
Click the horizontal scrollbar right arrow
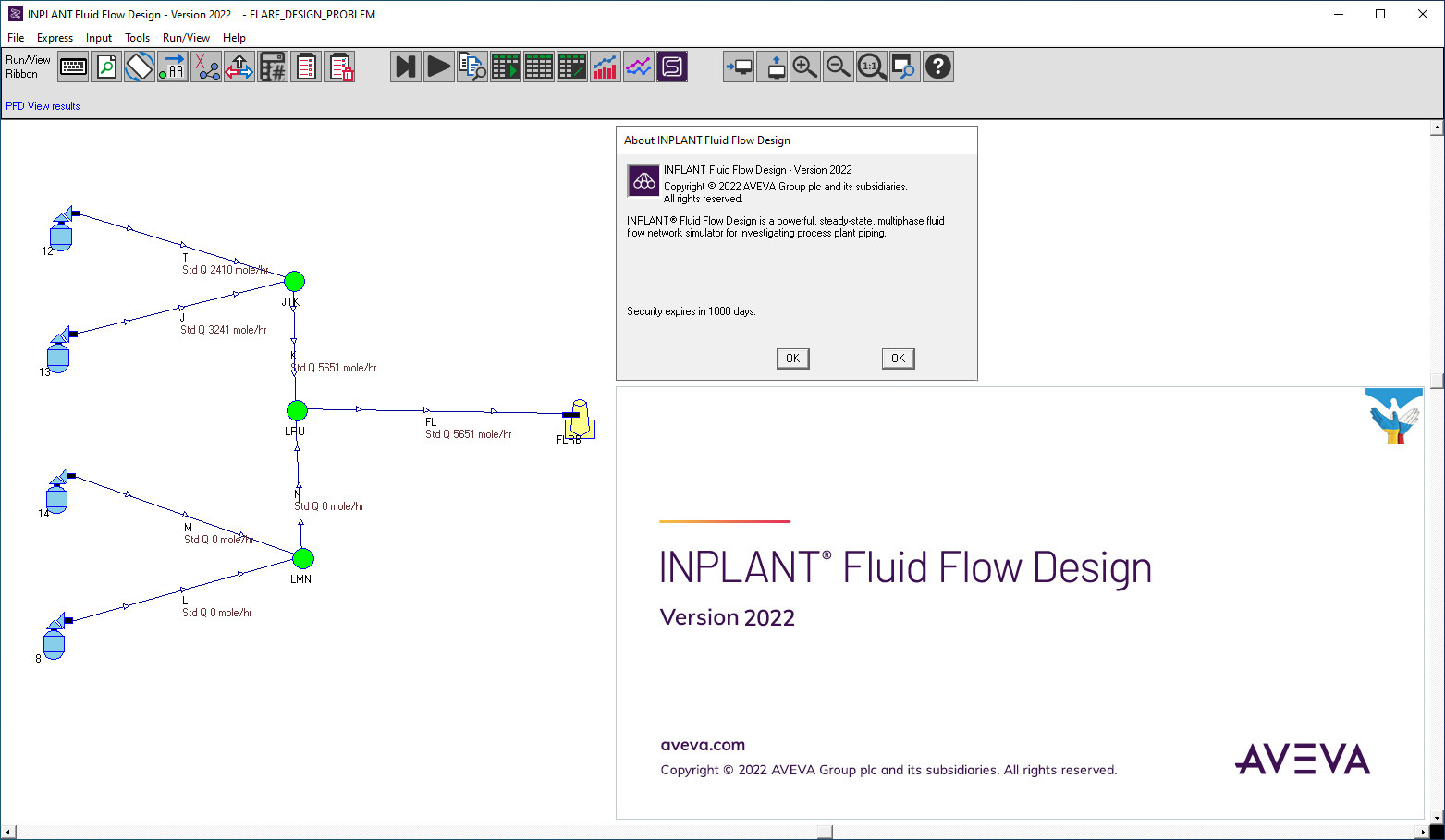(x=1422, y=832)
